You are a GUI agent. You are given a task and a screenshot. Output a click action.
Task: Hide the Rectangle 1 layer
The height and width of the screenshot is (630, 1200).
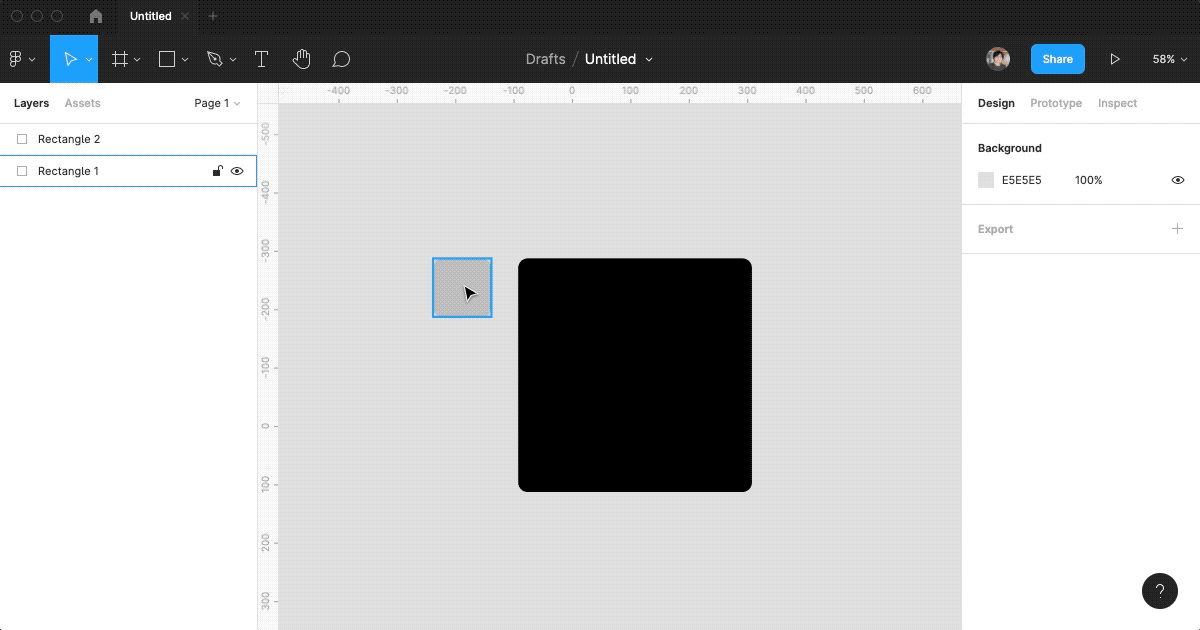[x=237, y=171]
